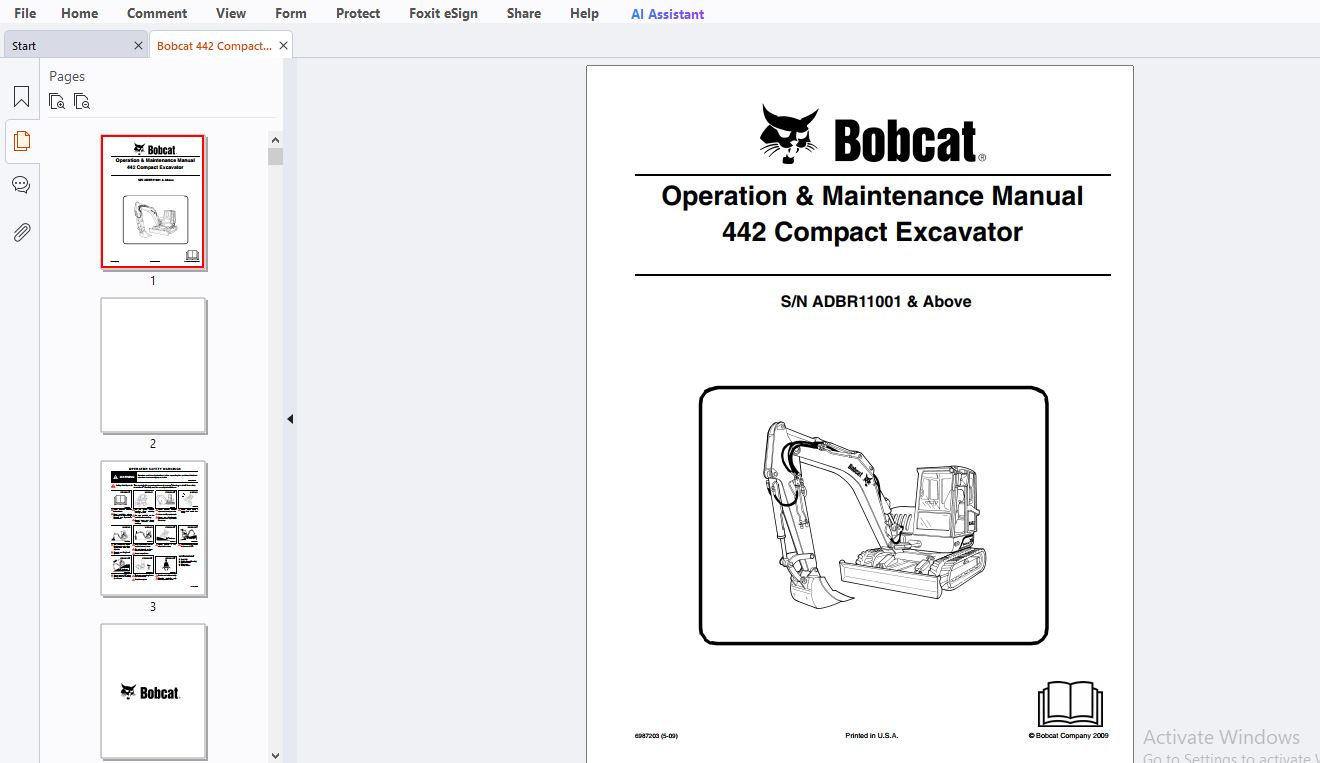This screenshot has width=1320, height=763.
Task: Click the page number 1 label
Action: tap(153, 281)
